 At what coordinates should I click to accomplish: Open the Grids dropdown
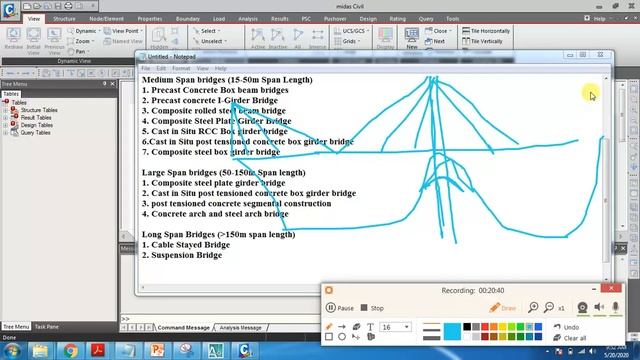347,41
